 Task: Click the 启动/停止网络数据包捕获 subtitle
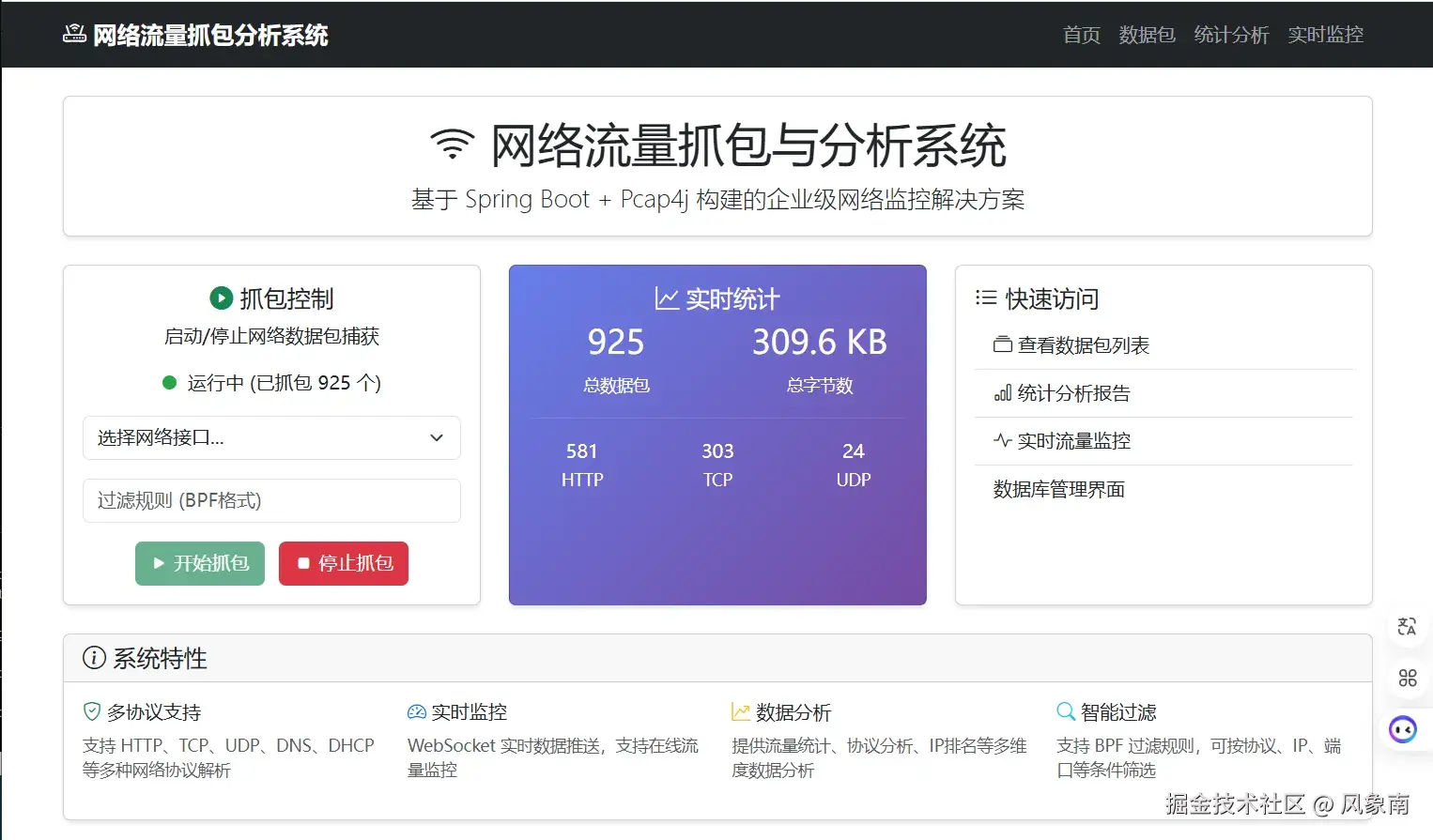click(x=271, y=336)
